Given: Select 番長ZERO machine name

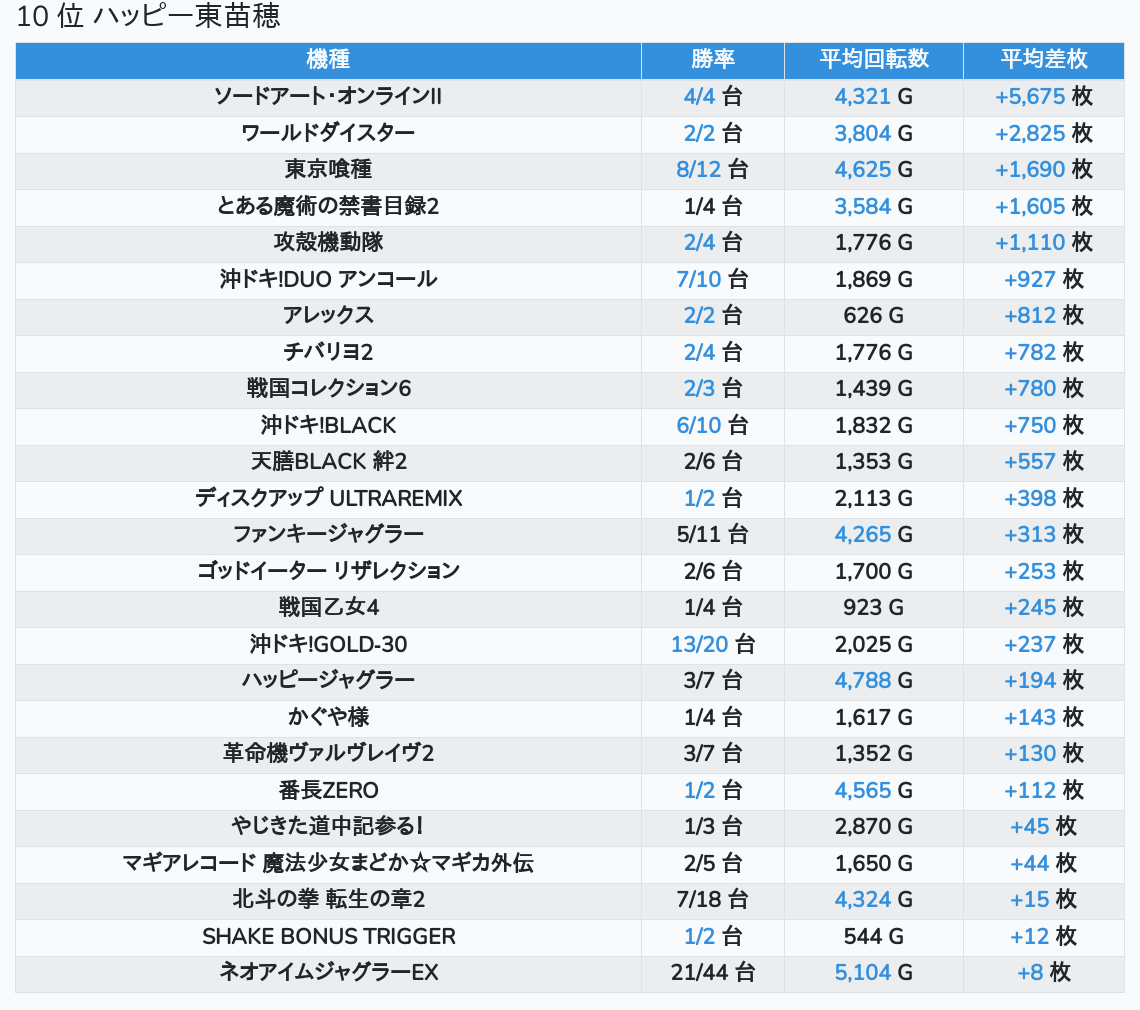Looking at the screenshot, I should pos(328,790).
